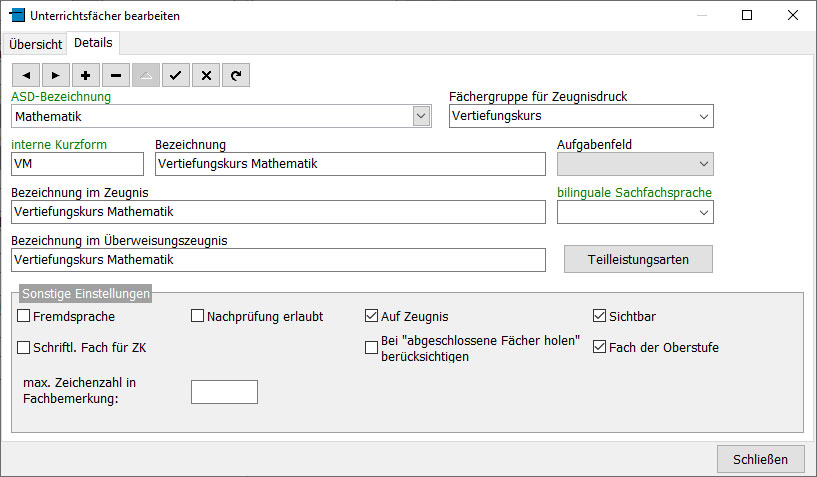This screenshot has height=477, width=817.
Task: Click the interne Kurzform text field
Action: click(x=78, y=164)
